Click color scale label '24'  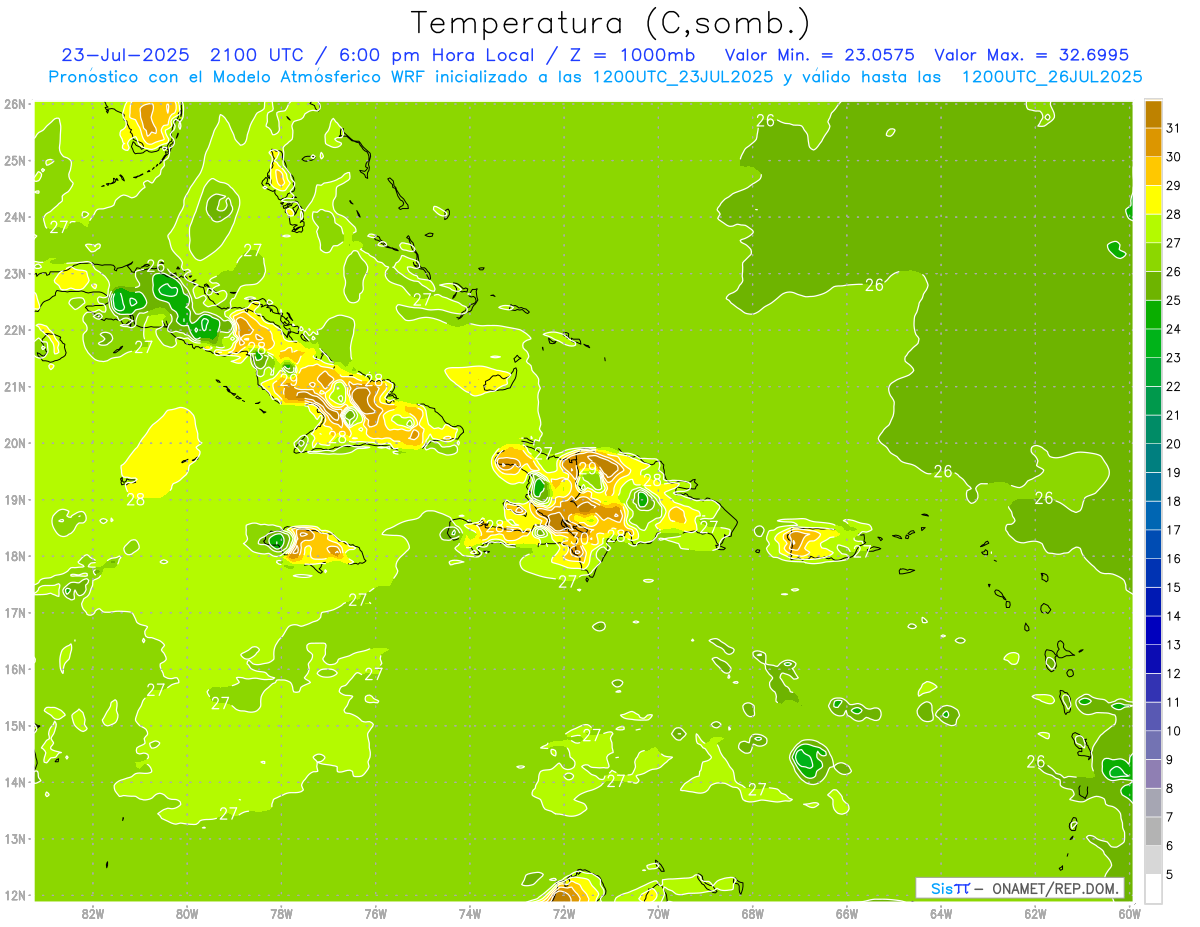click(1174, 329)
